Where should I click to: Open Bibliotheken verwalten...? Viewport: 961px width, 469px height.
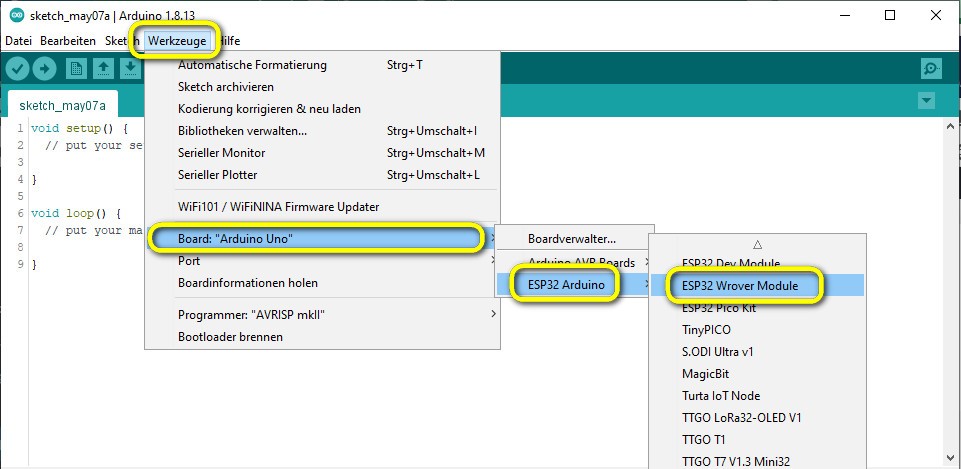pyautogui.click(x=322, y=131)
